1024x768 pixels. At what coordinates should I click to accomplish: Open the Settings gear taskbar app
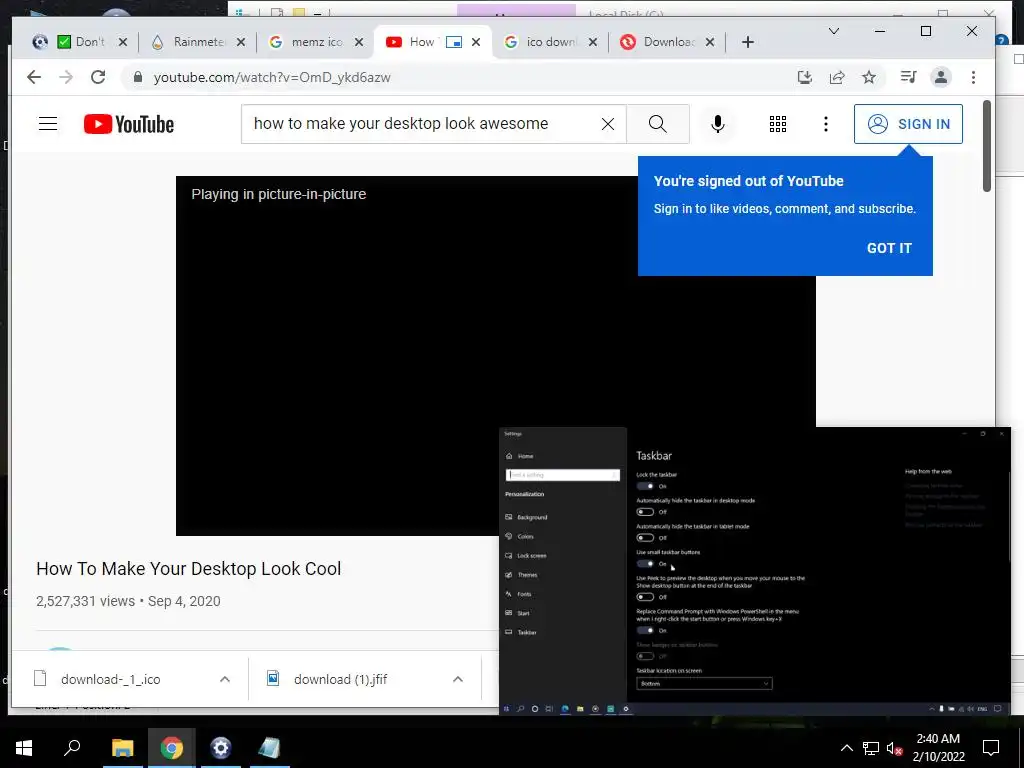coord(221,748)
